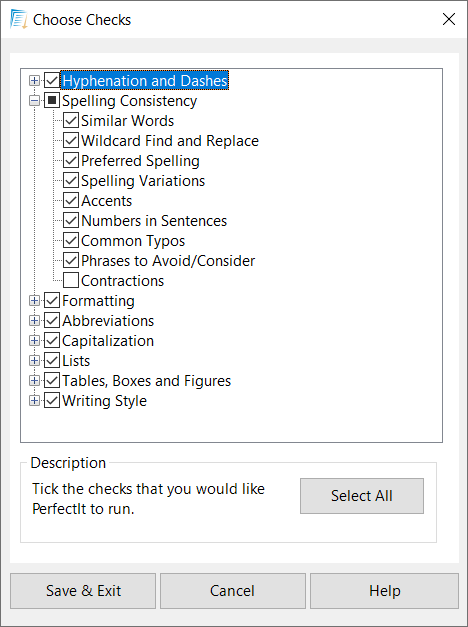Image resolution: width=468 pixels, height=627 pixels.
Task: Collapse the Spelling Consistency group
Action: click(34, 101)
